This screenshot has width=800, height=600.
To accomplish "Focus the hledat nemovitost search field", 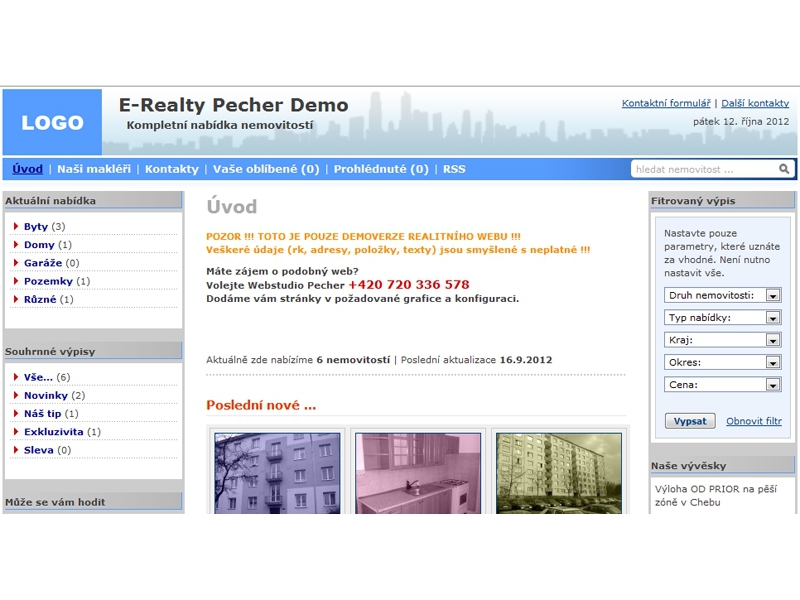I will point(704,169).
